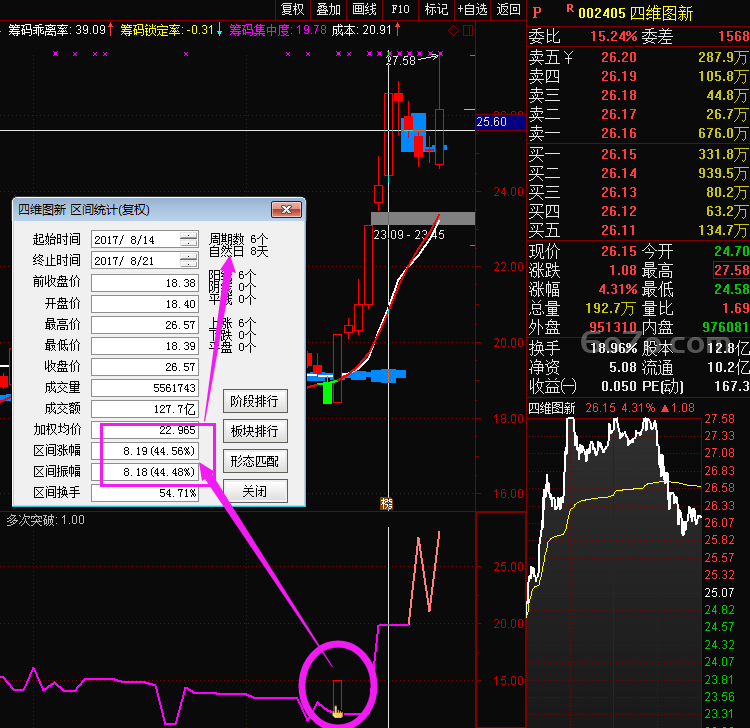Screen dimensions: 750x728
Task: Toggle 复权 price adjustment in top toolbar
Action: pos(293,9)
